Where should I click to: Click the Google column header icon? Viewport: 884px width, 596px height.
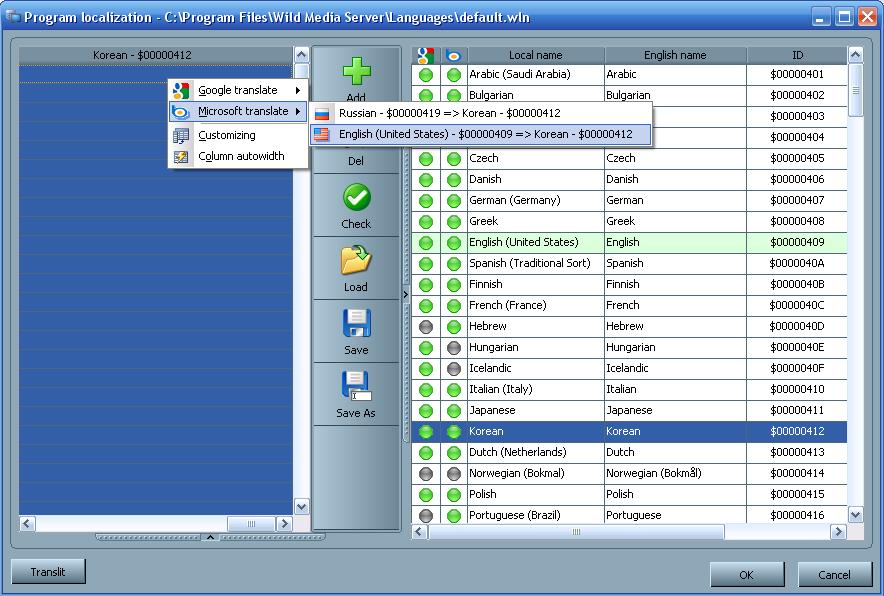[x=426, y=56]
